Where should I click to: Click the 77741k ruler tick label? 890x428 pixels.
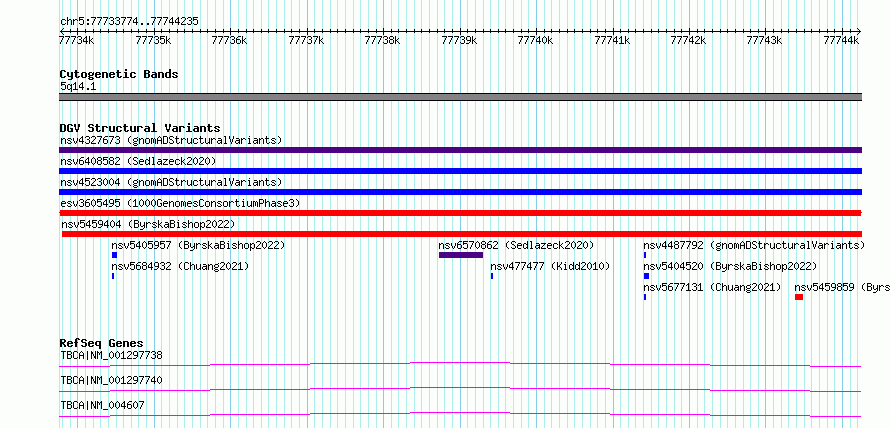[x=612, y=40]
